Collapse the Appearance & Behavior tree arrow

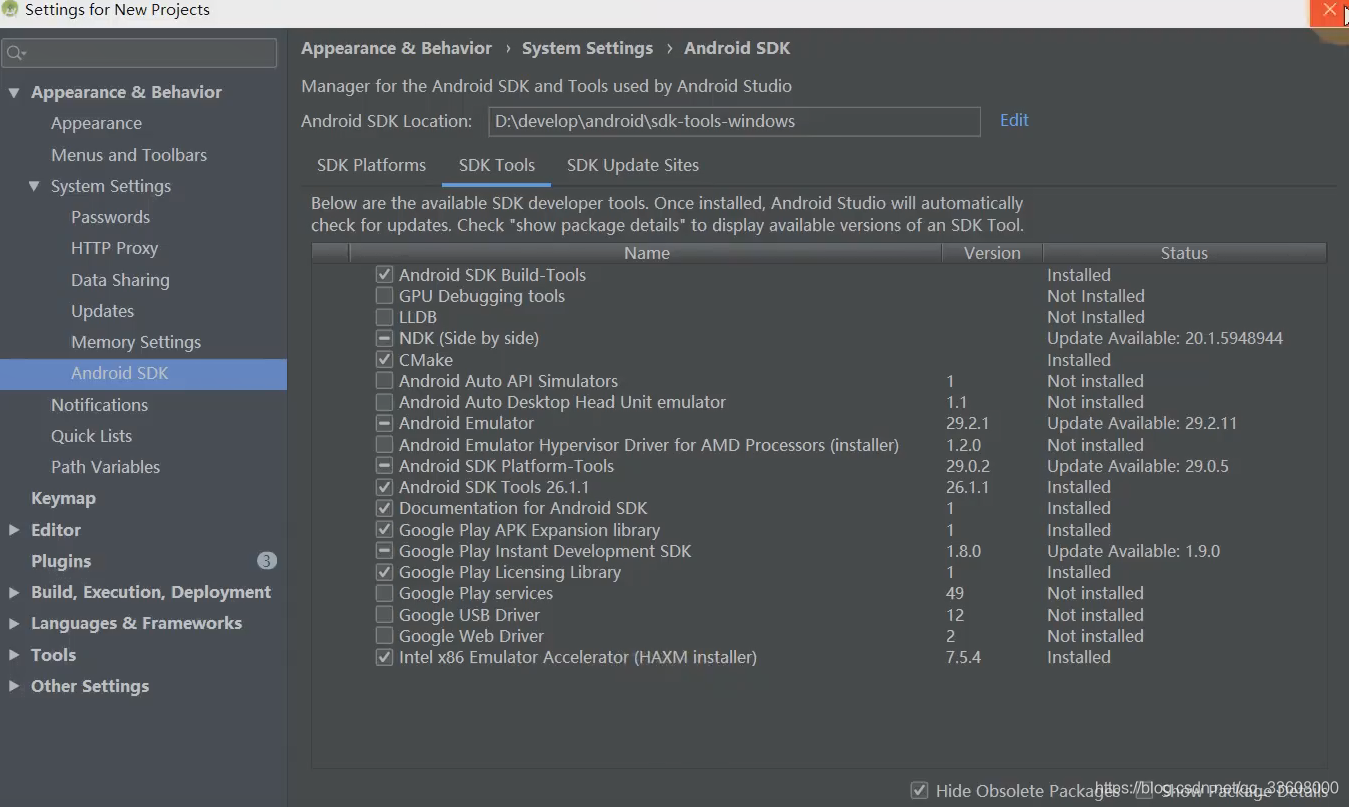[14, 93]
